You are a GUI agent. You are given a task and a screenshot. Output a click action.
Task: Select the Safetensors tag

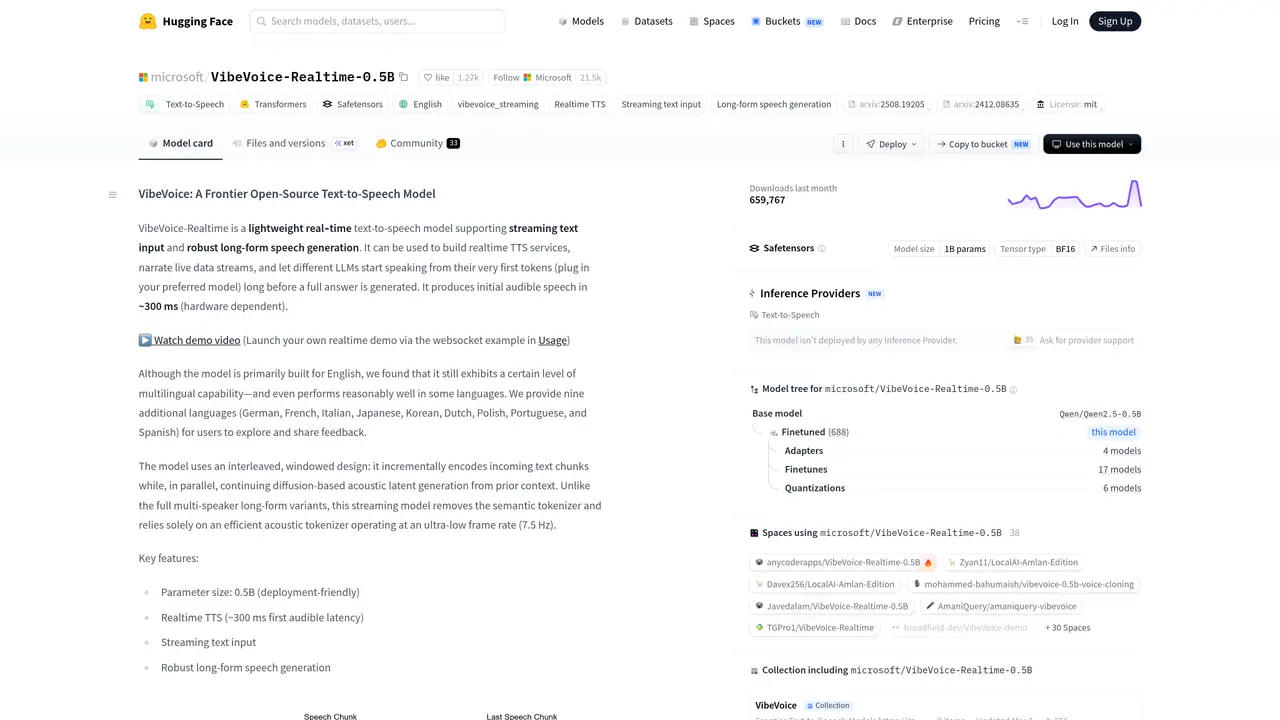tap(352, 104)
